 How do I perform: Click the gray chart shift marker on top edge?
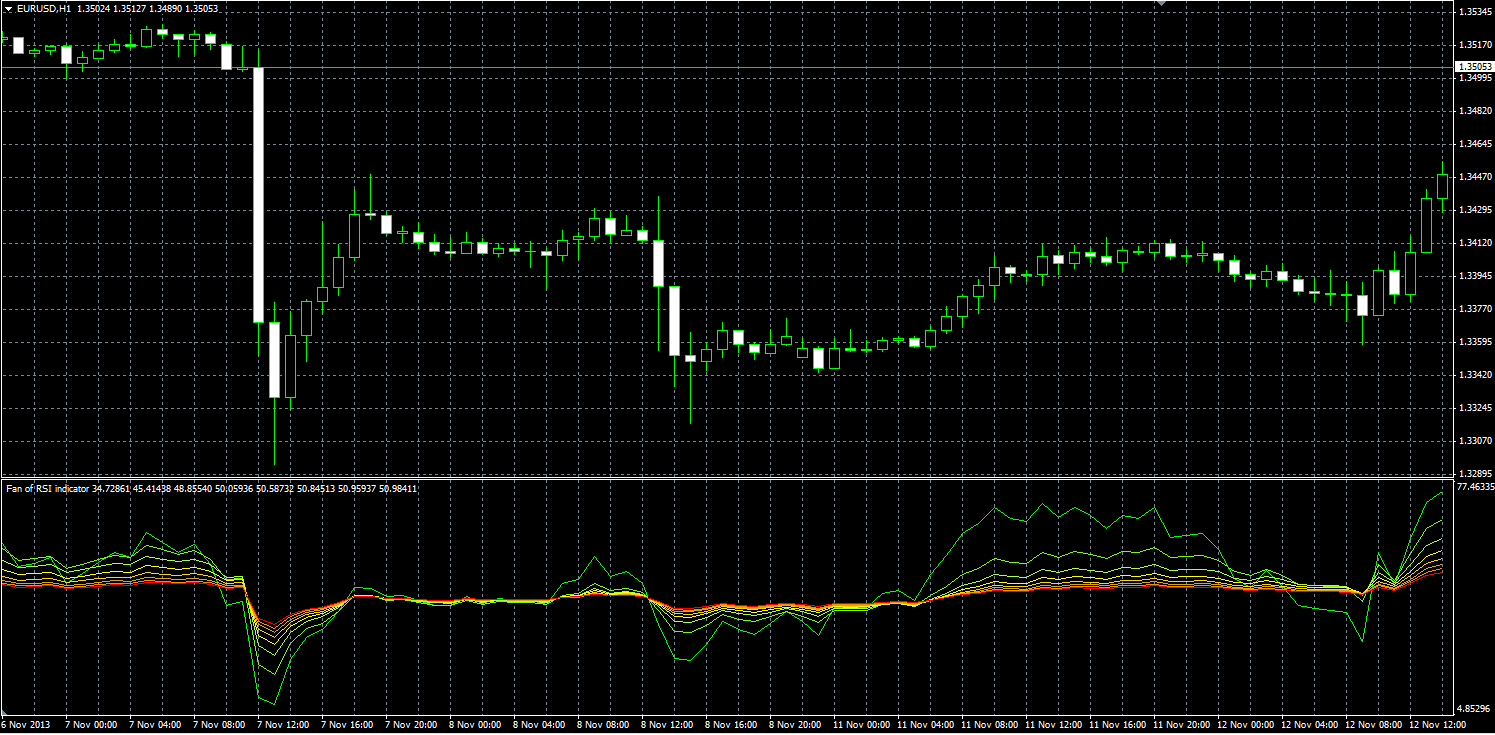coord(1161,4)
